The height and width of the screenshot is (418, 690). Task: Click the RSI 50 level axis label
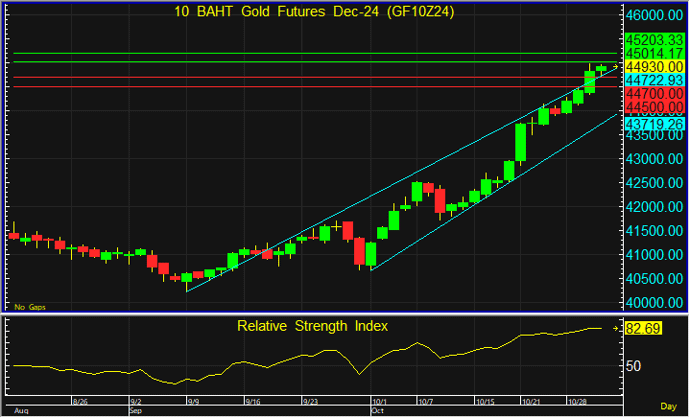[634, 366]
